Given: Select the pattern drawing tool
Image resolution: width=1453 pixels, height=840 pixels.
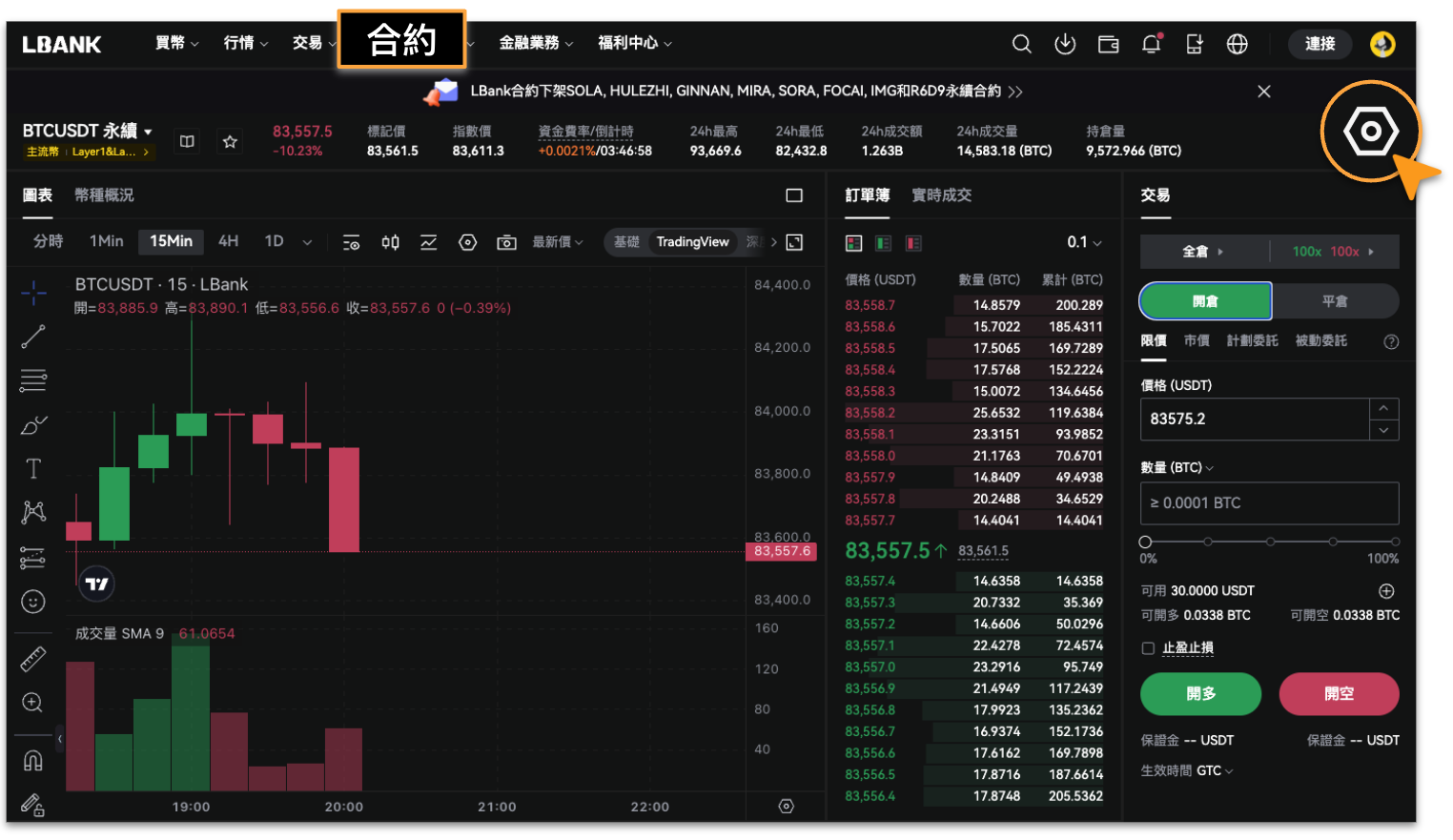Looking at the screenshot, I should pos(33,512).
